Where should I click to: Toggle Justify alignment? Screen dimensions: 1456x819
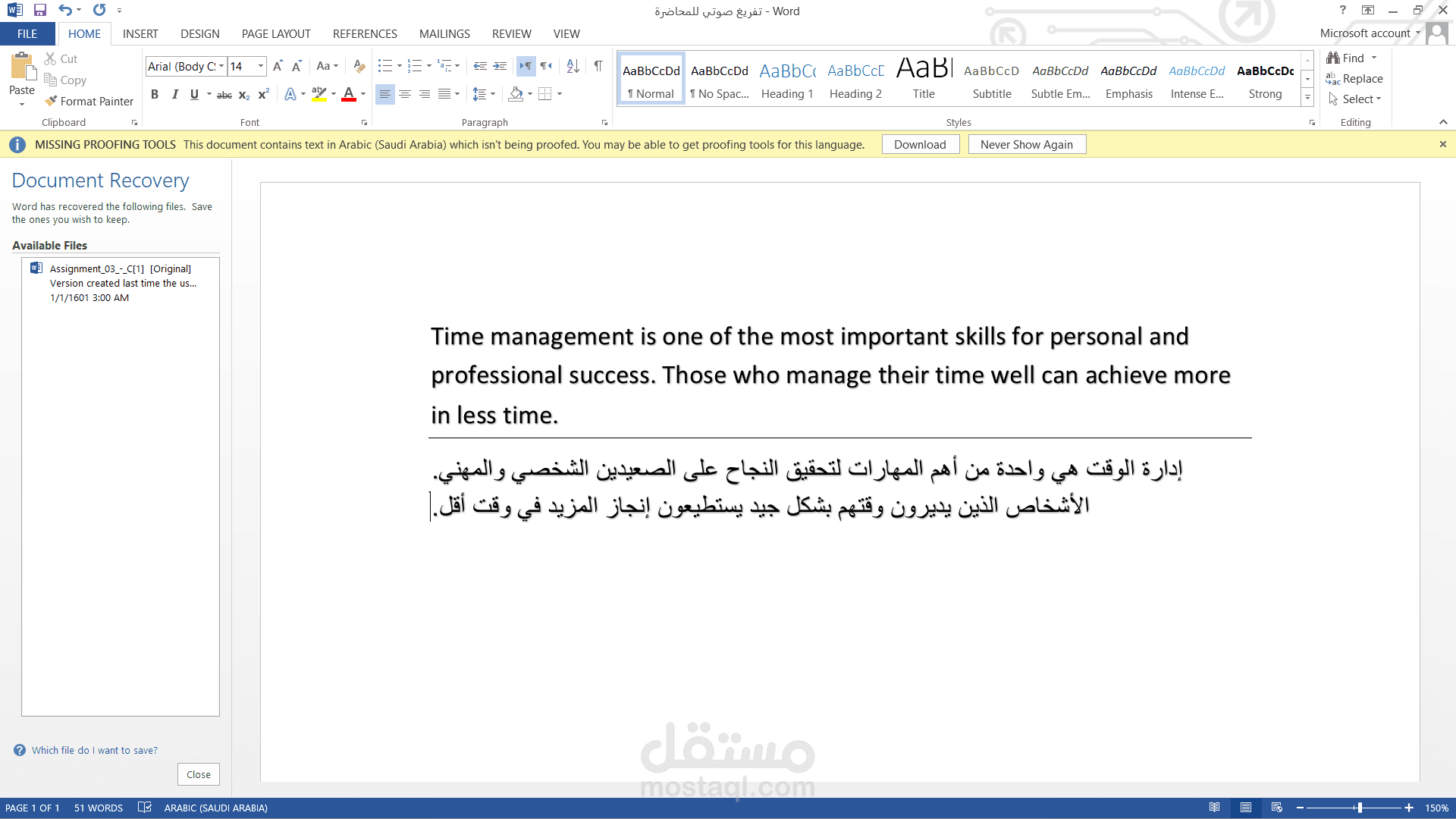[444, 94]
